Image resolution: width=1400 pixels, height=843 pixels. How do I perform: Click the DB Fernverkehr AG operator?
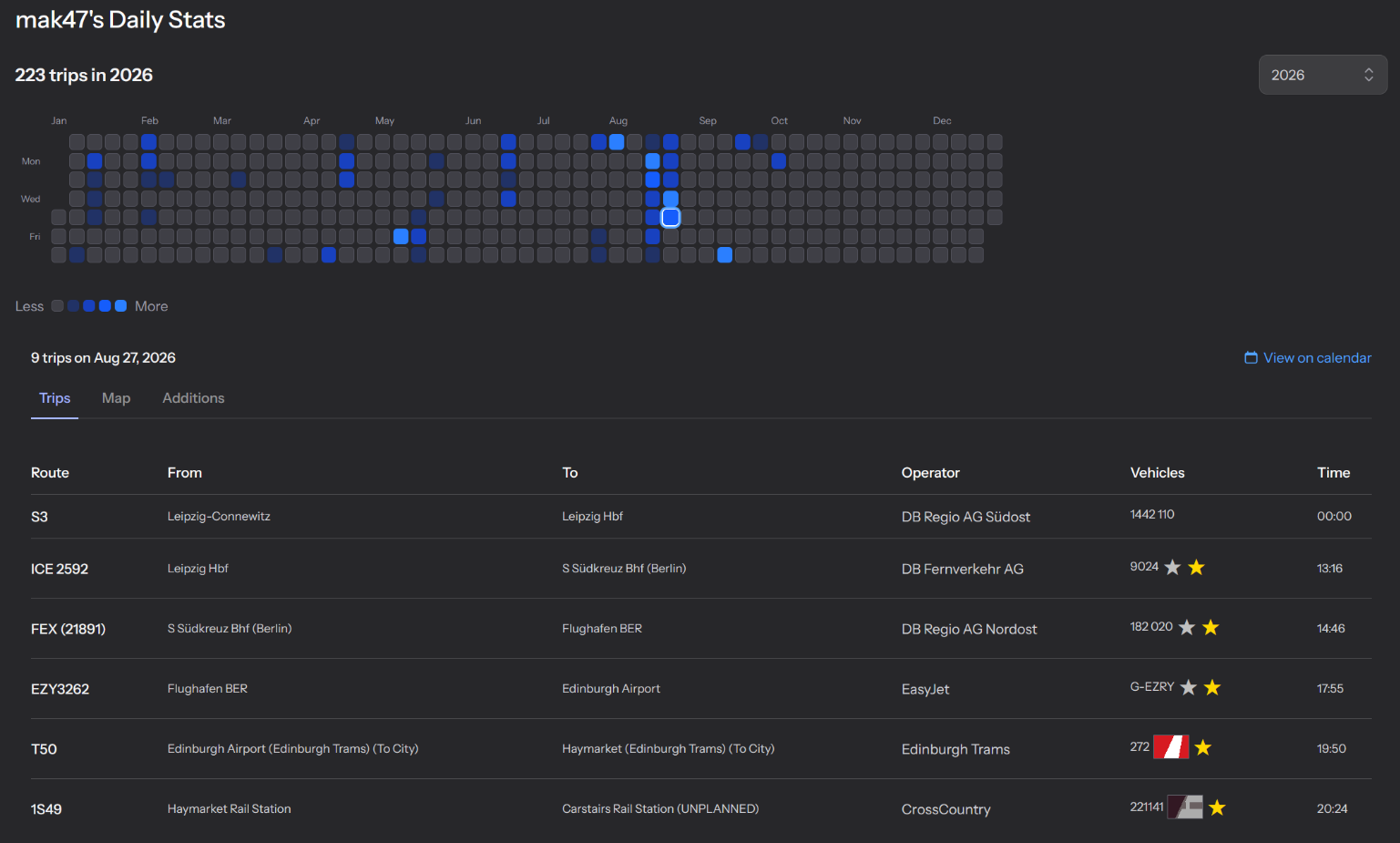(963, 569)
